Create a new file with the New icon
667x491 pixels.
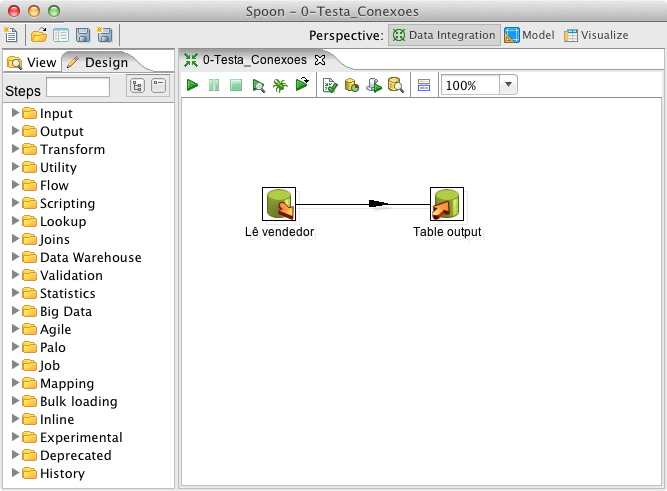(11, 35)
